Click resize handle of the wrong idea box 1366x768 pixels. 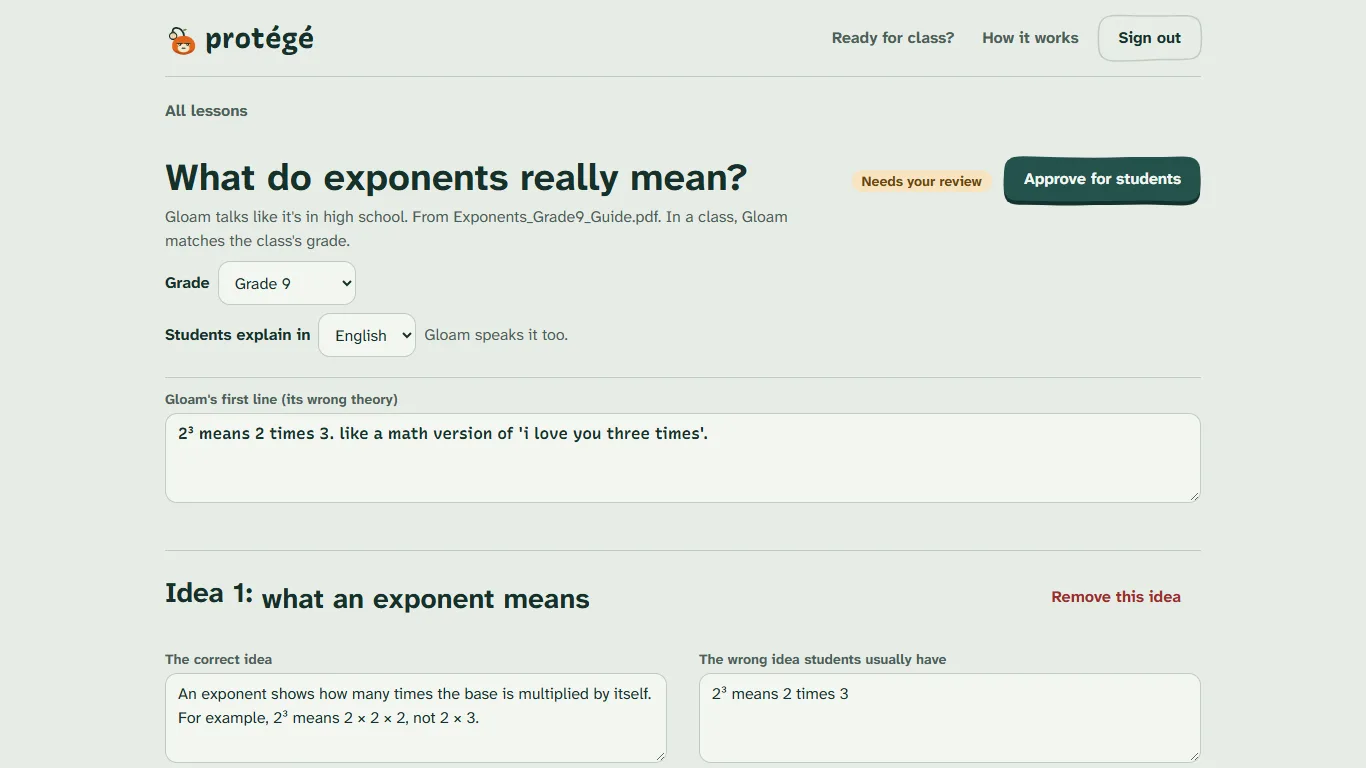pyautogui.click(x=1193, y=755)
